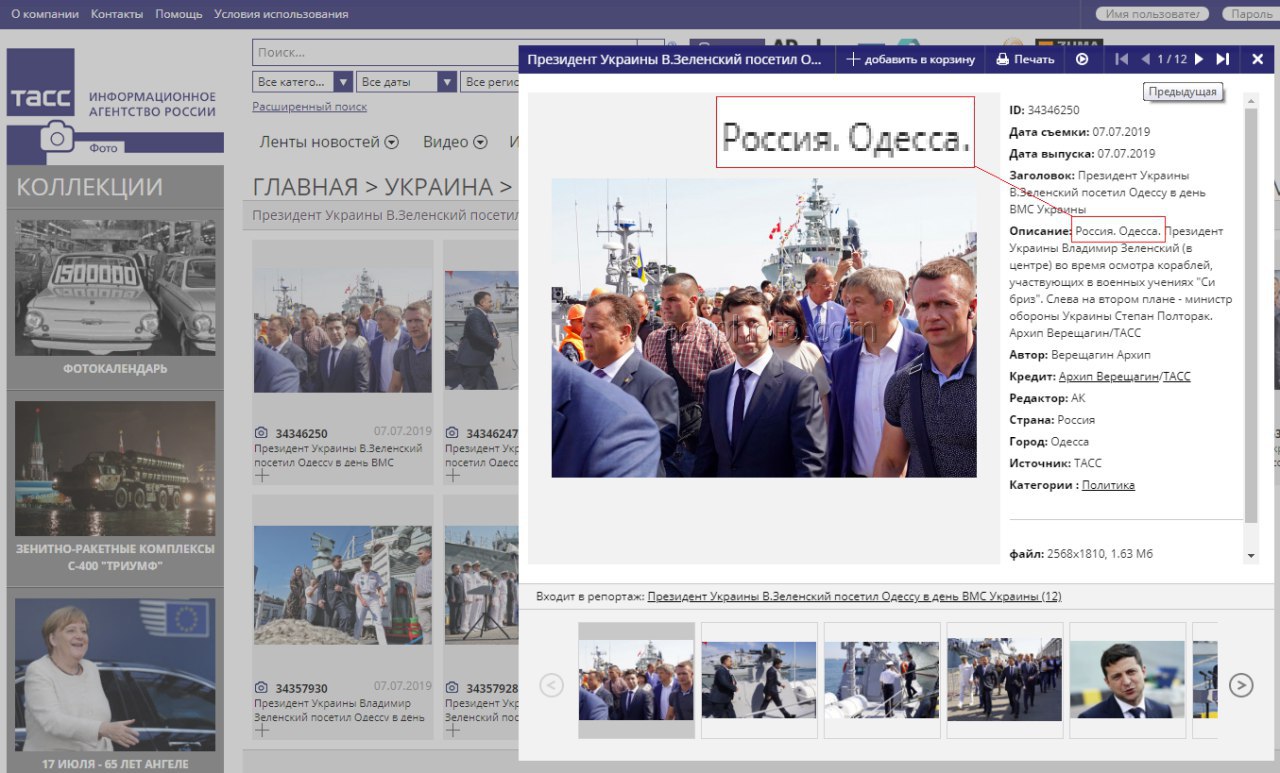This screenshot has height=773, width=1280.
Task: Open the 'О компании' top menu link
Action: click(45, 14)
